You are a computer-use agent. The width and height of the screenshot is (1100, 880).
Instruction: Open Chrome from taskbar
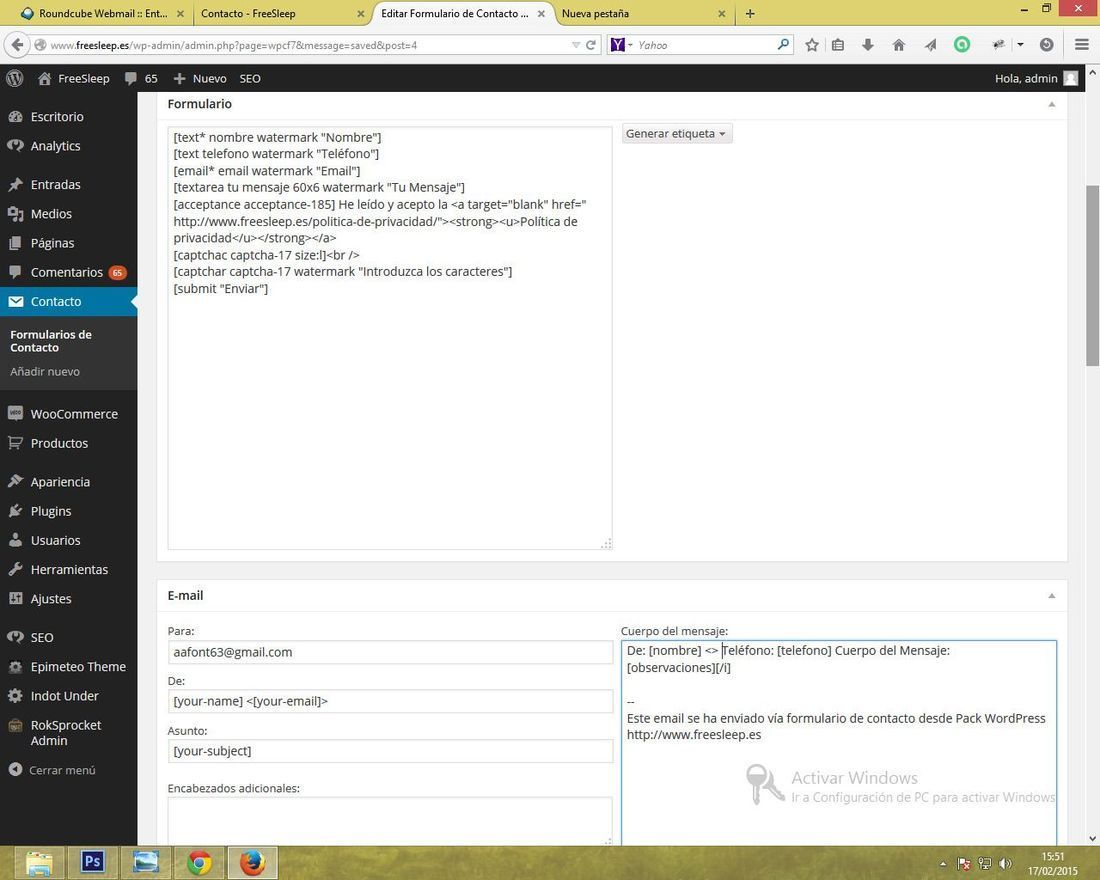pyautogui.click(x=199, y=862)
